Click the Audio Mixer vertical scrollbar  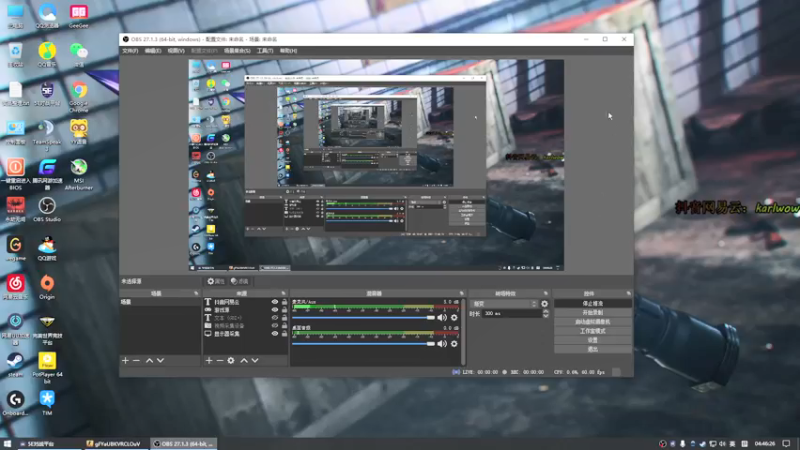point(463,332)
